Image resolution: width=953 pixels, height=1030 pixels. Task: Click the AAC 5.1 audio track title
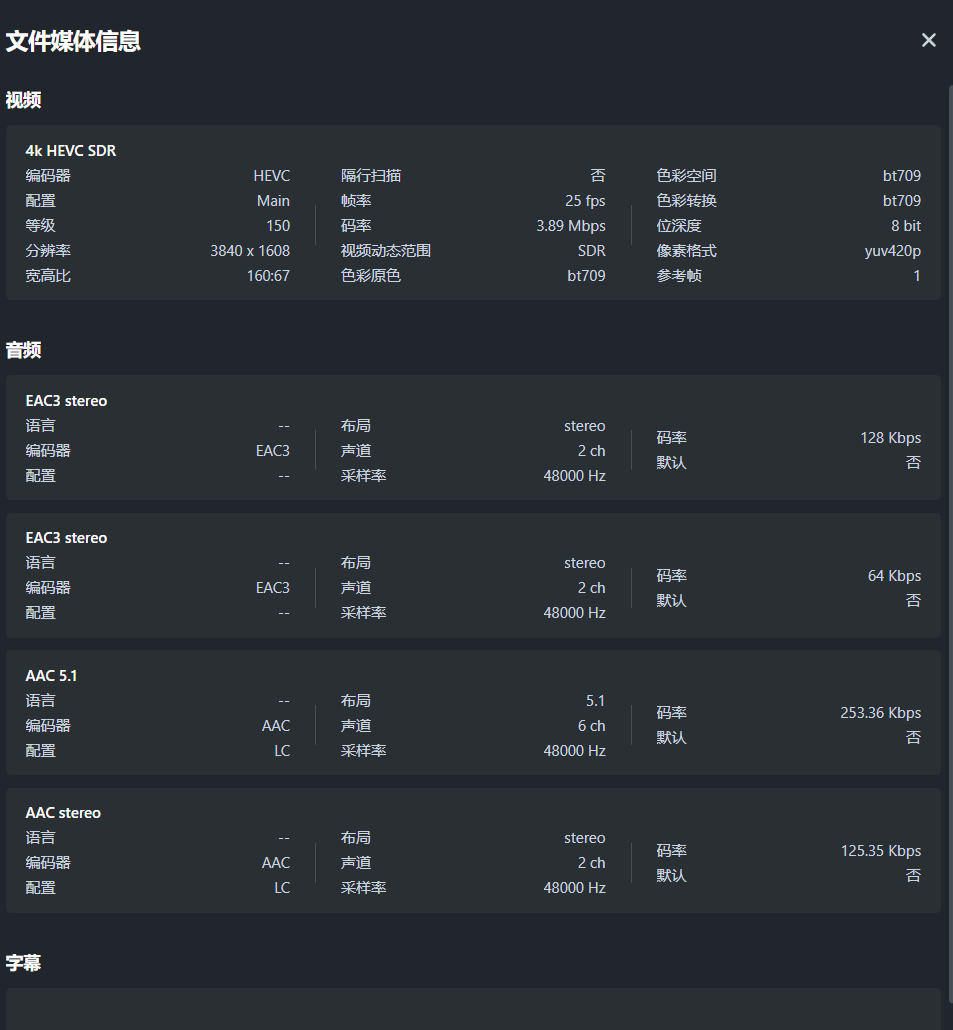point(51,676)
